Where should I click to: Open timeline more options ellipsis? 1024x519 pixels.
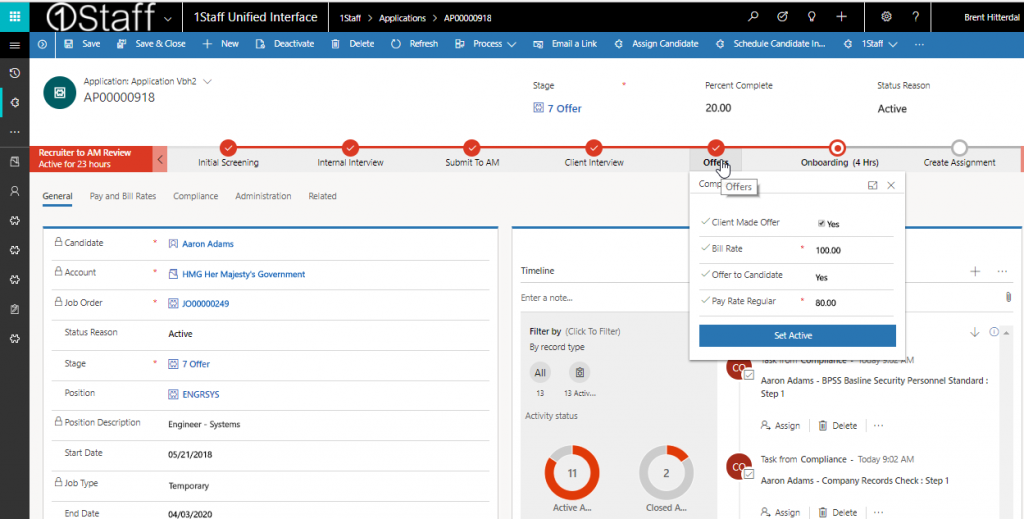click(1002, 271)
